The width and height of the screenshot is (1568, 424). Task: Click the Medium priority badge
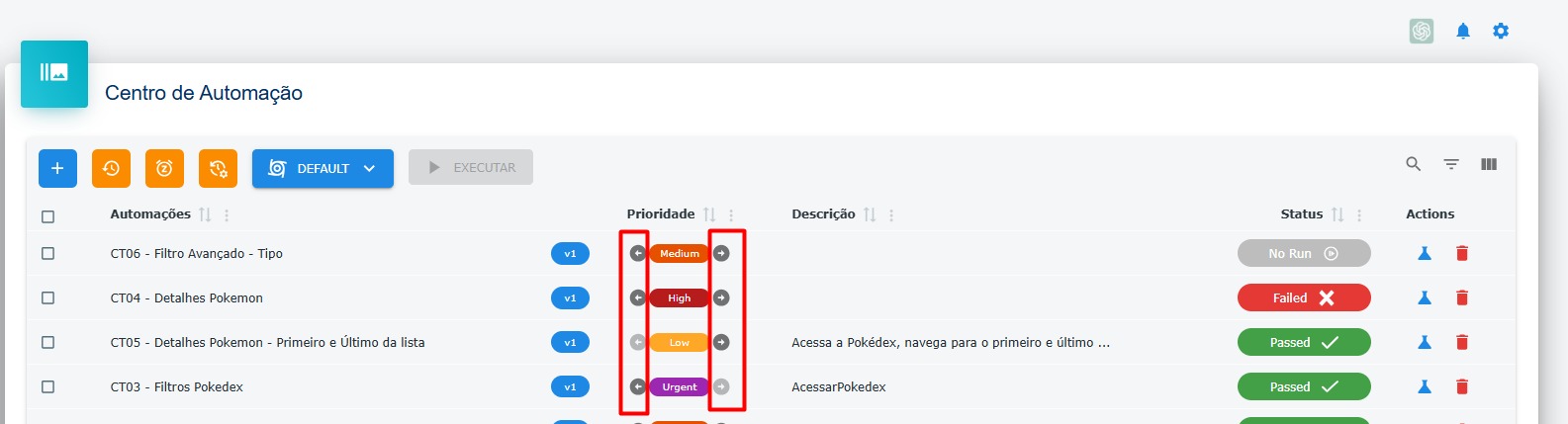click(680, 253)
